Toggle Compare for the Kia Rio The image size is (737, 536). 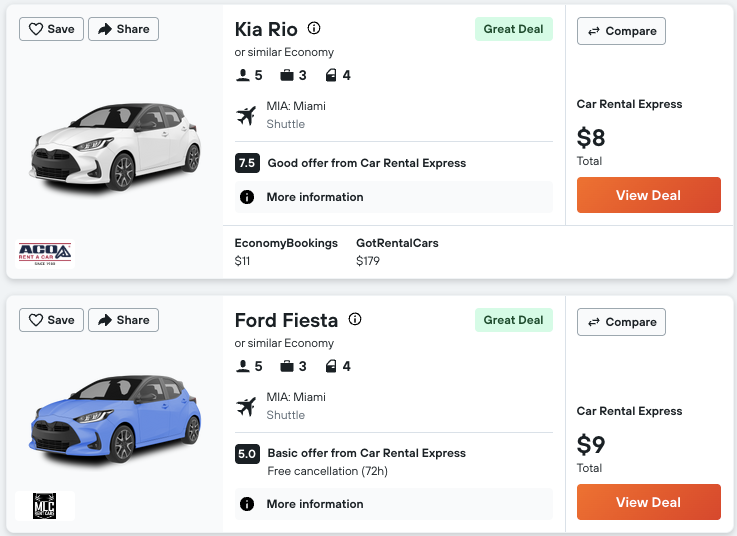(x=621, y=31)
